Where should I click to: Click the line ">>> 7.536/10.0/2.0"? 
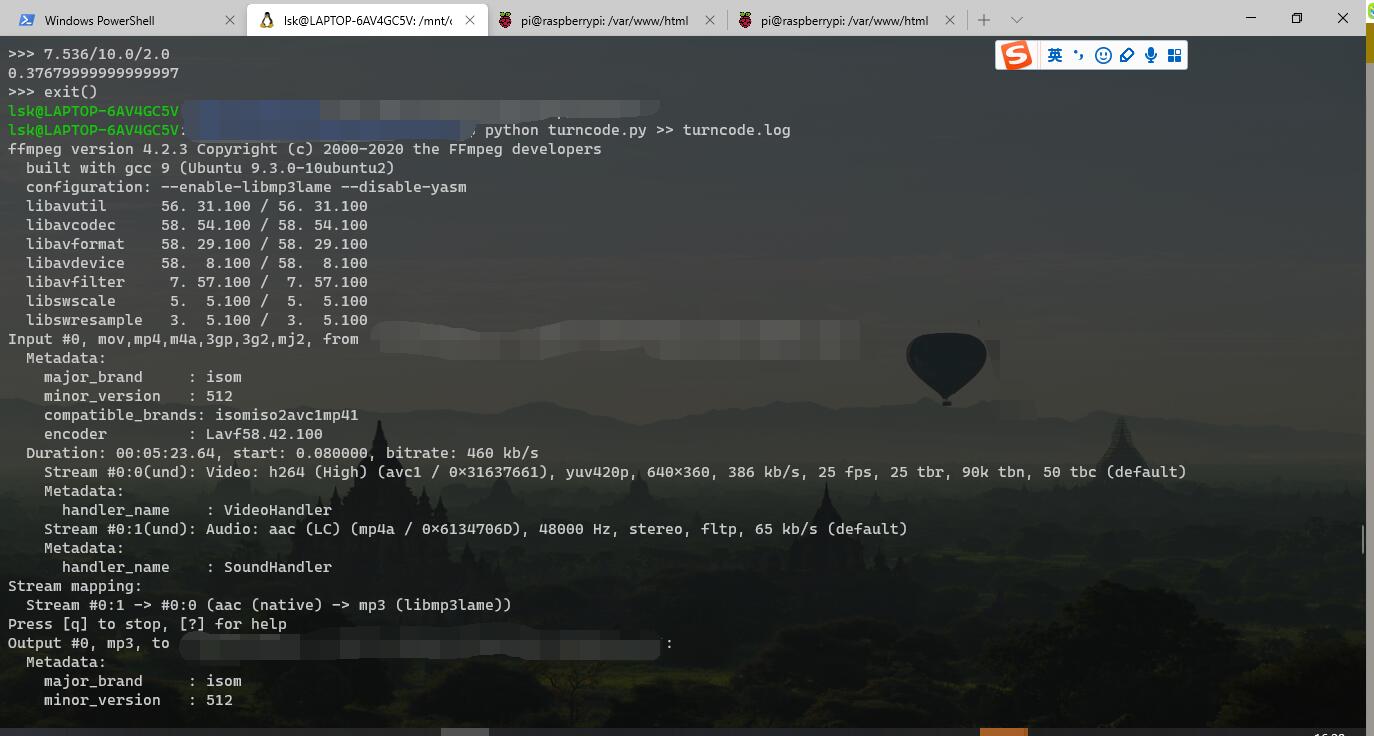pos(89,54)
